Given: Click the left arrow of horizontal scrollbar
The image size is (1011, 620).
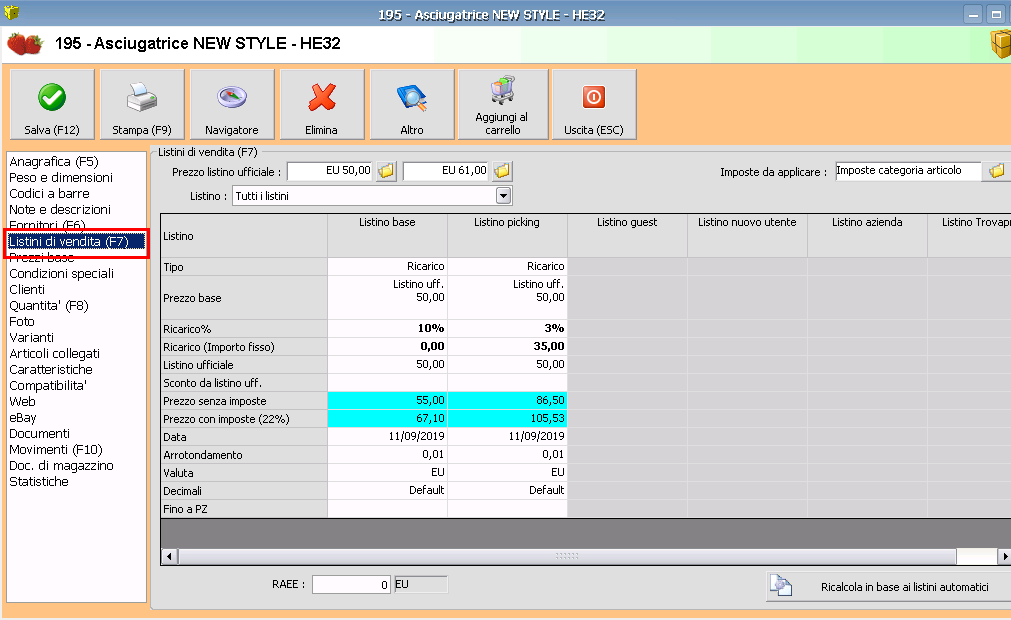Looking at the screenshot, I should pyautogui.click(x=169, y=556).
